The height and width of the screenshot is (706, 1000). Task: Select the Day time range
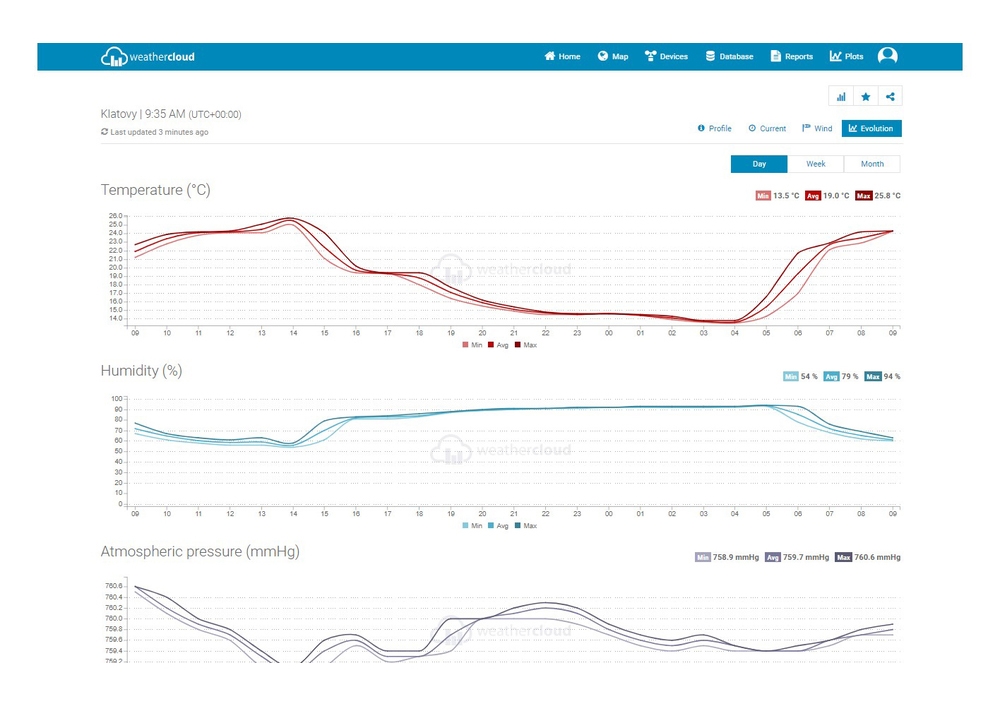759,164
